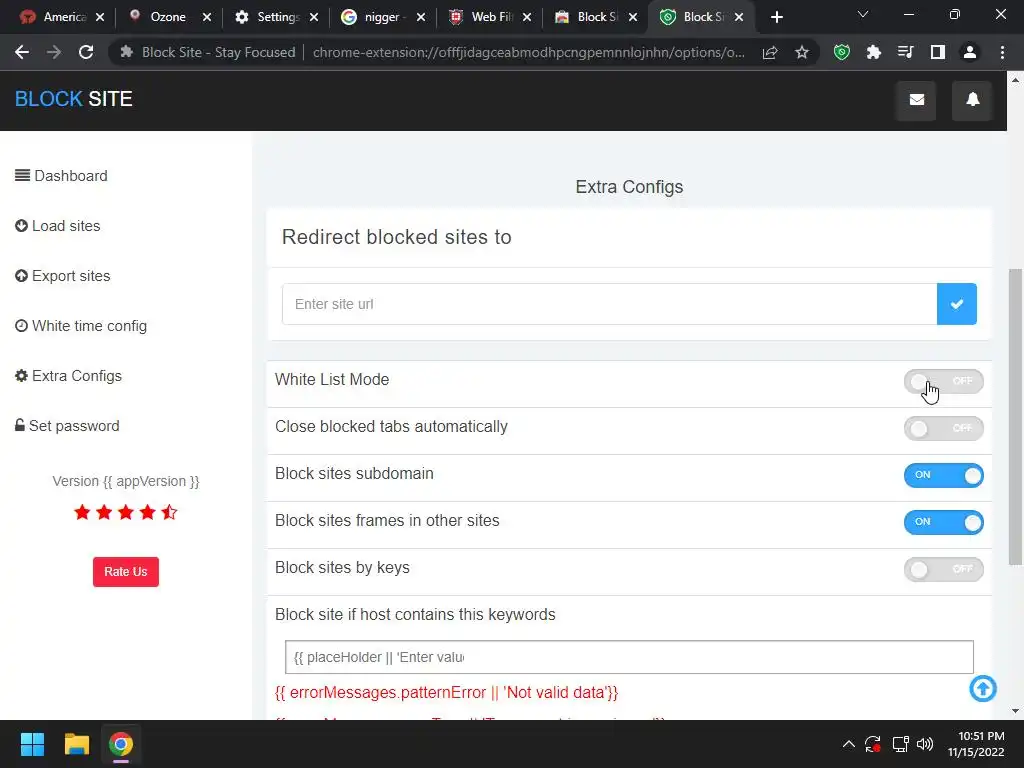Enable White List Mode toggle
Screen dimensions: 1024x768
pyautogui.click(x=943, y=381)
